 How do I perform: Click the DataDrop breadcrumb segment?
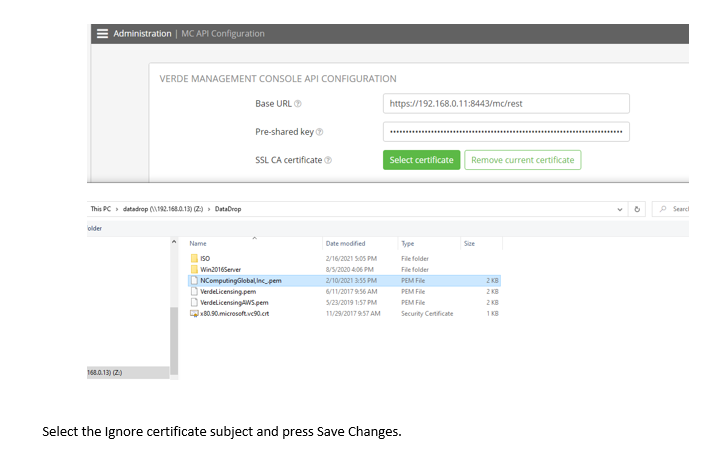point(228,209)
